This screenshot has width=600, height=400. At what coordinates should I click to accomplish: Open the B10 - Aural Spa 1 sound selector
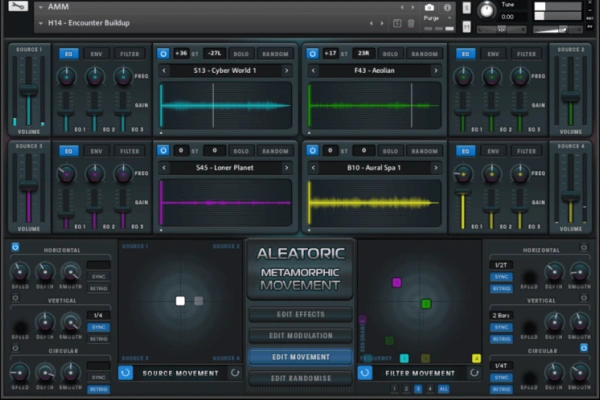click(374, 167)
